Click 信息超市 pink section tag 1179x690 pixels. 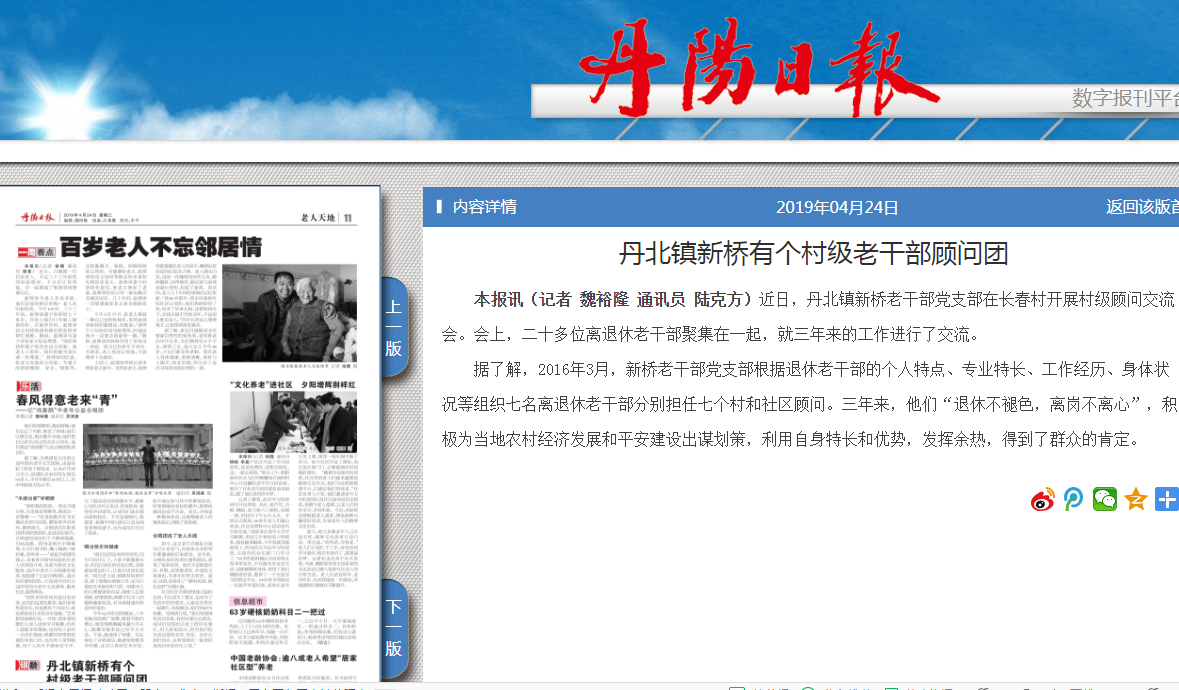pos(248,601)
